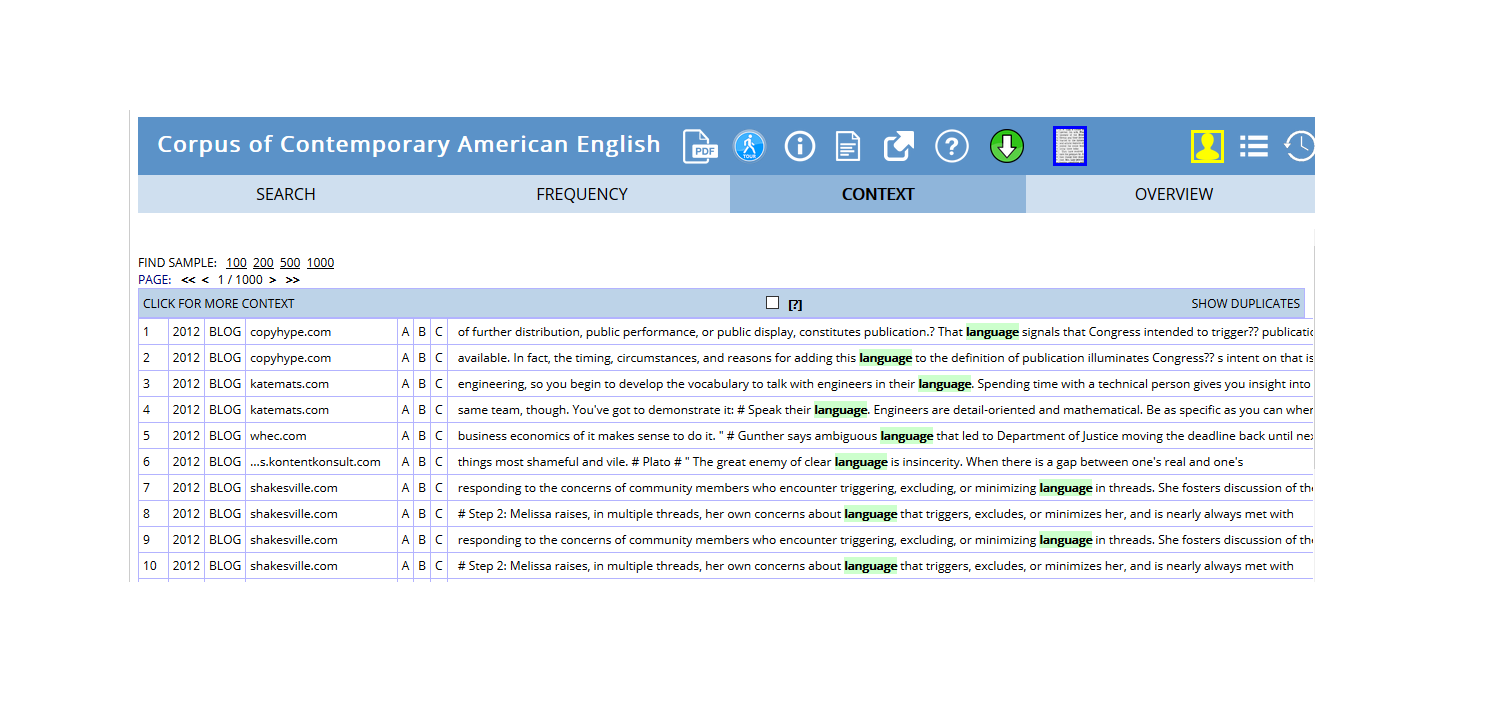Click the PDF document icon
The width and height of the screenshot is (1494, 701).
click(701, 147)
